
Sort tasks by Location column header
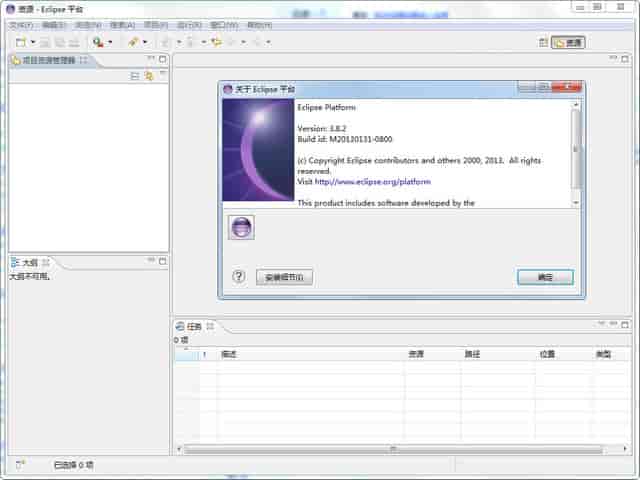pos(564,354)
